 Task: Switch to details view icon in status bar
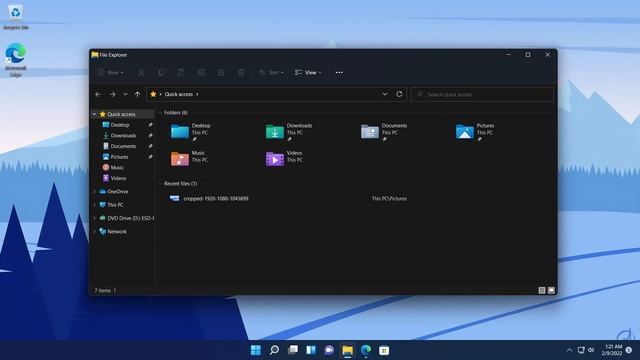point(542,291)
